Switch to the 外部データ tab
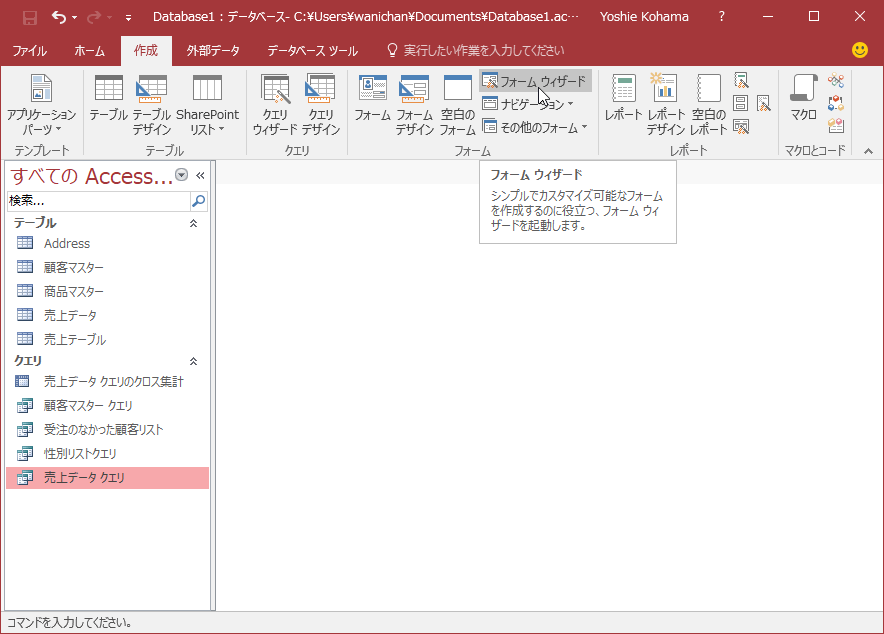884x634 pixels. pos(213,51)
